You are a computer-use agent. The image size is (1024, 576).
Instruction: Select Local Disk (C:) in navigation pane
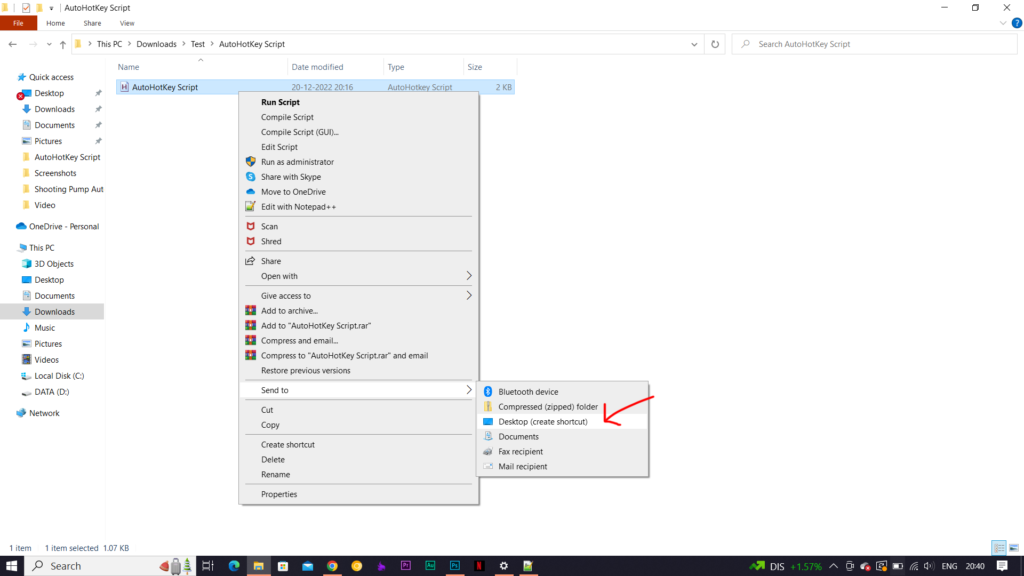(59, 376)
